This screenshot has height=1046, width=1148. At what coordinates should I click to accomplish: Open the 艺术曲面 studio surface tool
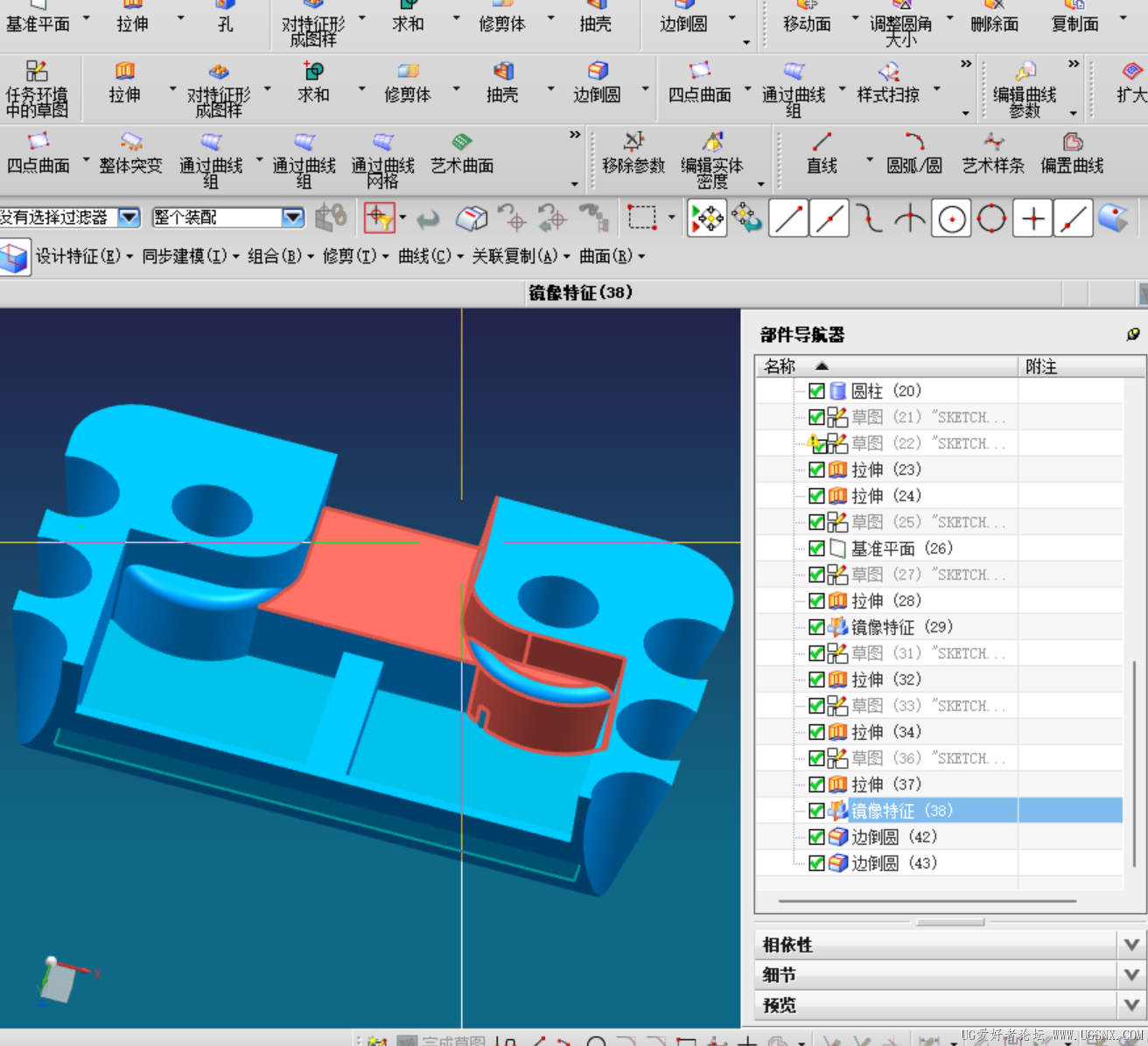tap(462, 153)
